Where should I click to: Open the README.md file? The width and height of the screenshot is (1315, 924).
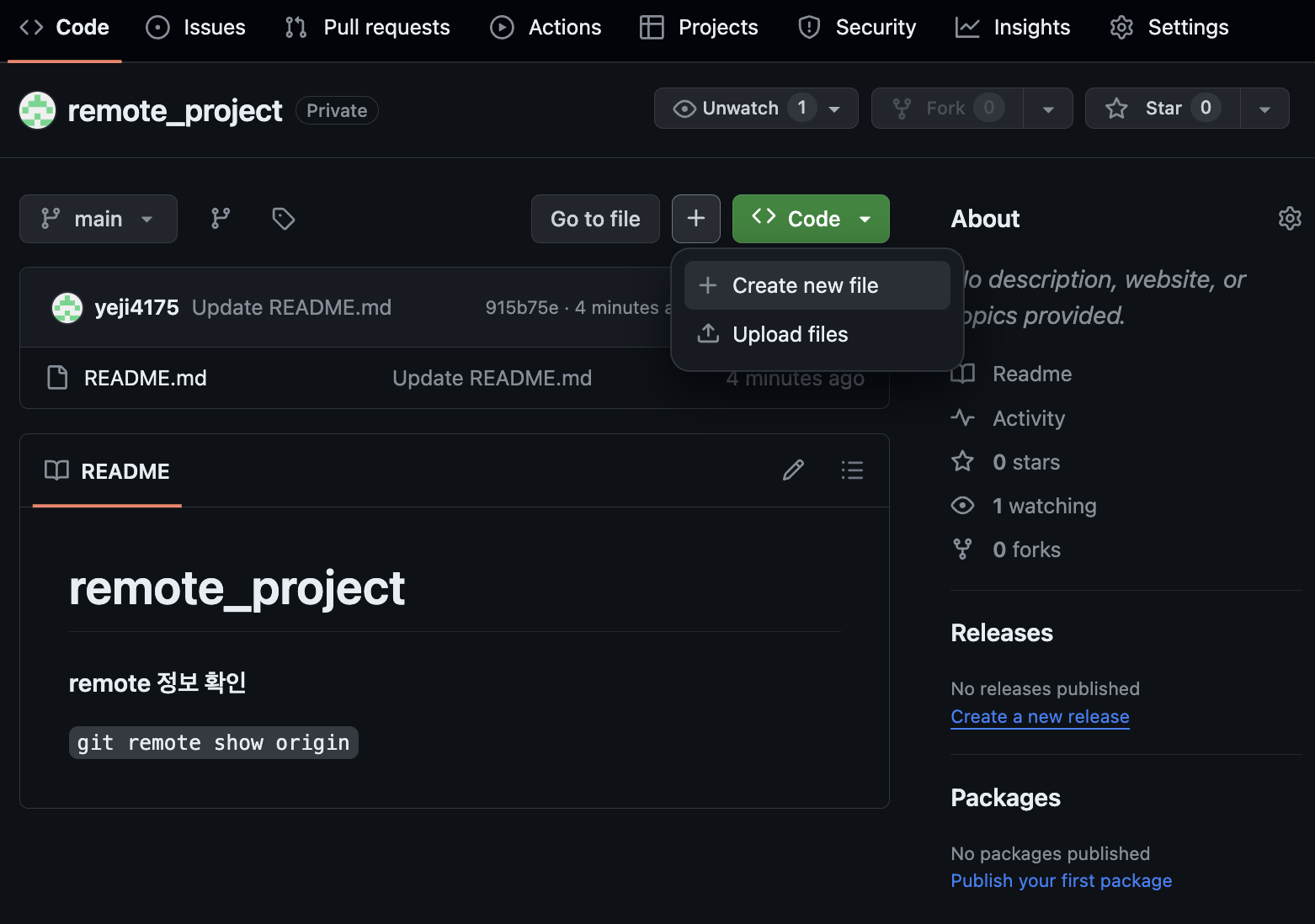[146, 378]
